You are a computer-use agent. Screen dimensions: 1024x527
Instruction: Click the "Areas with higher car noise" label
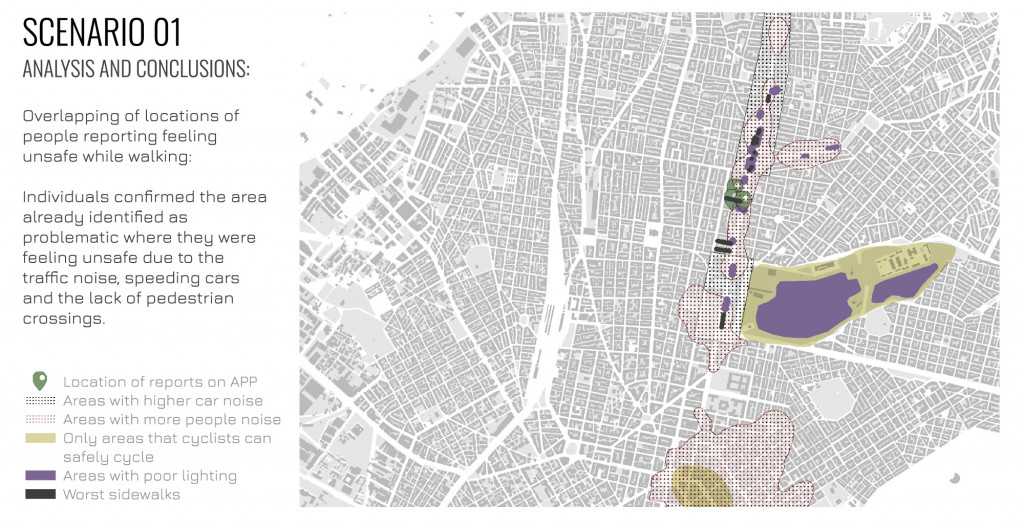(165, 400)
